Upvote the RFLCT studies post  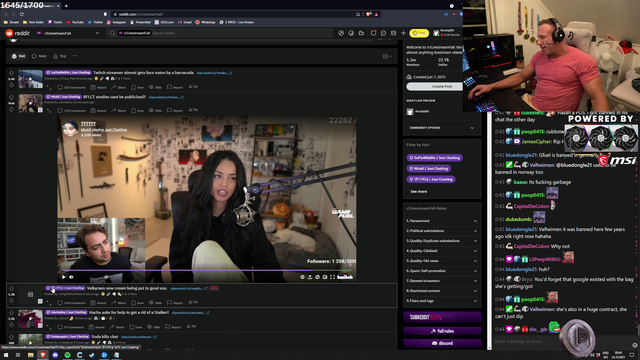coord(11,97)
